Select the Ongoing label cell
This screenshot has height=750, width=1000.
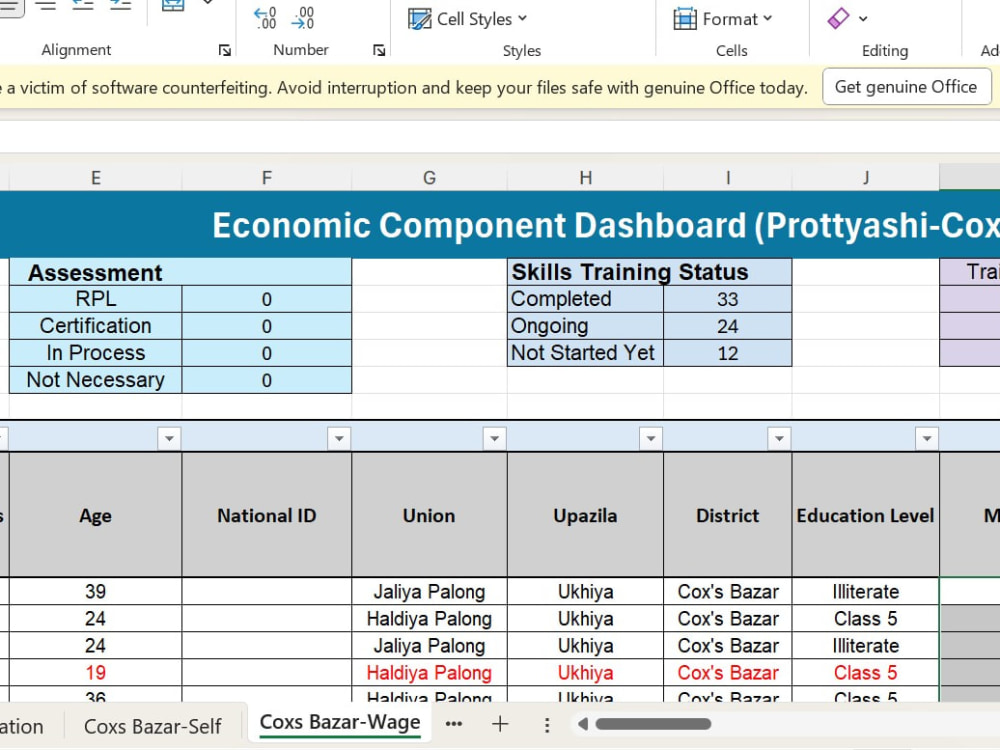pos(585,326)
